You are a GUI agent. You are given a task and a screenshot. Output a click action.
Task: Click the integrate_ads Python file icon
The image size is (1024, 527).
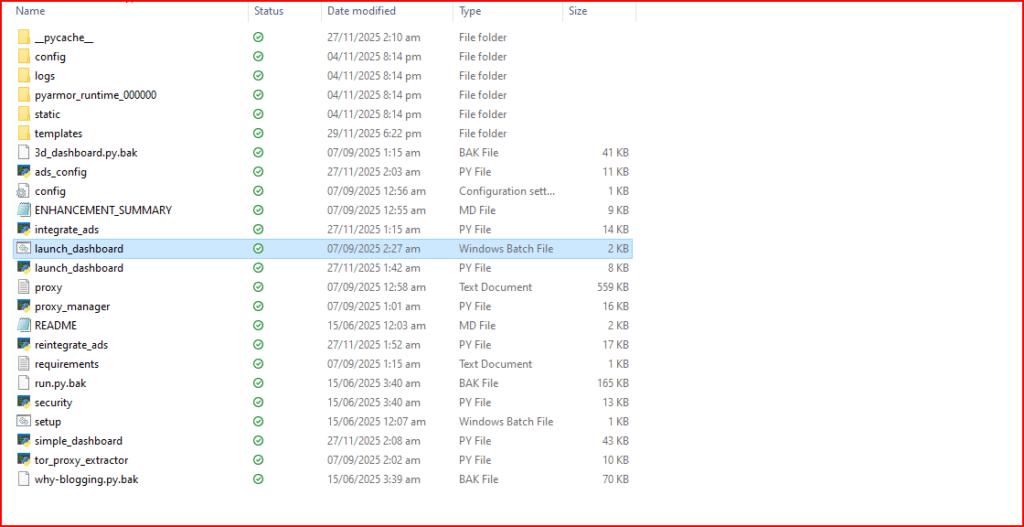(24, 229)
